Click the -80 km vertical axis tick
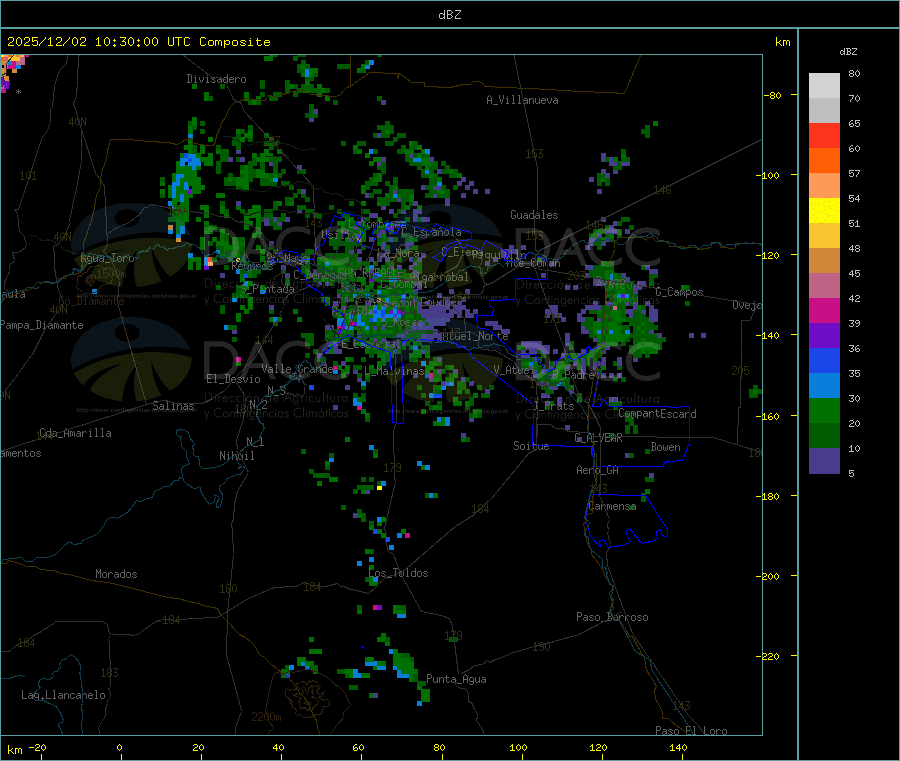Viewport: 900px width, 761px height. click(x=772, y=95)
